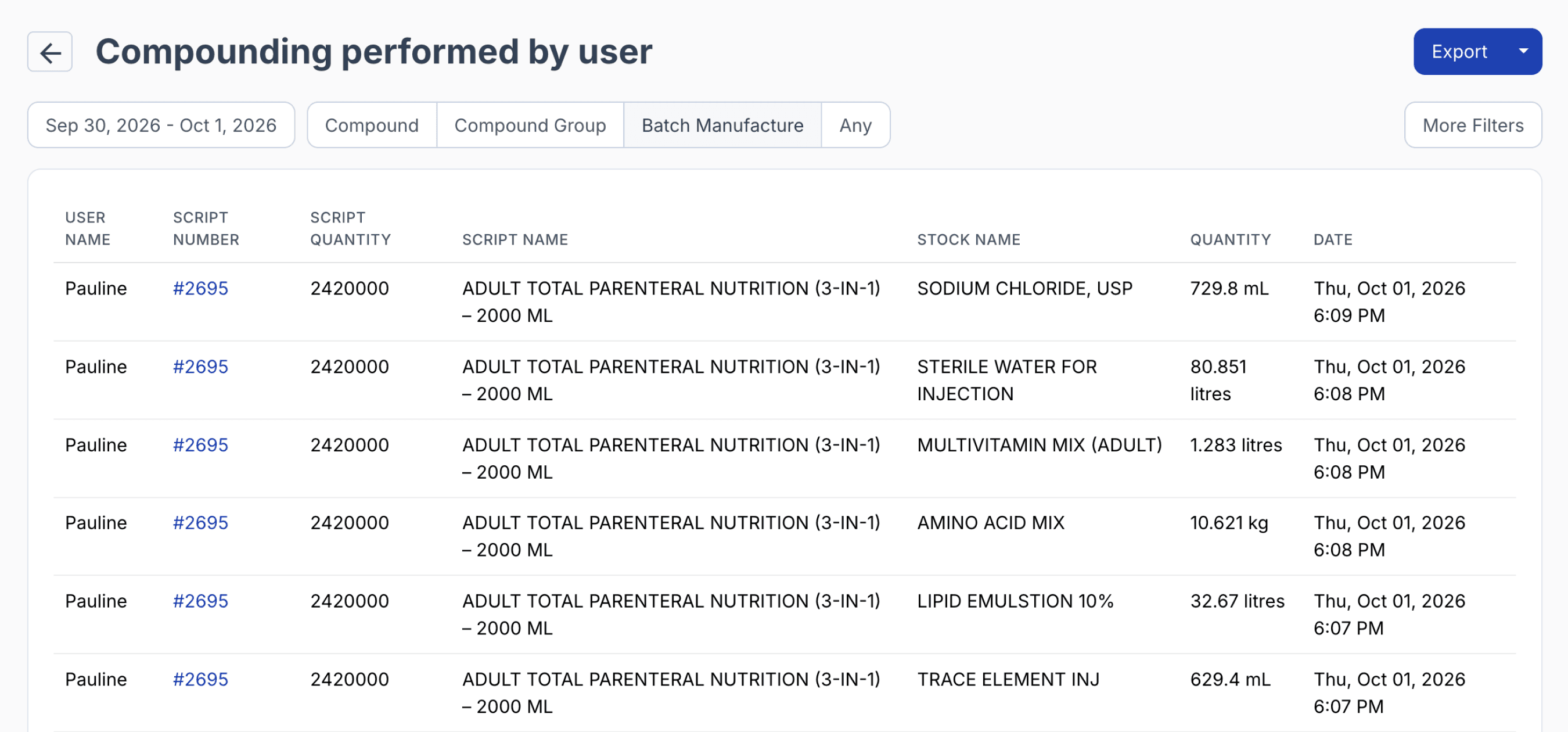Screen dimensions: 1568x732
Task: Click the Compounding performed by user heading
Action: point(374,52)
